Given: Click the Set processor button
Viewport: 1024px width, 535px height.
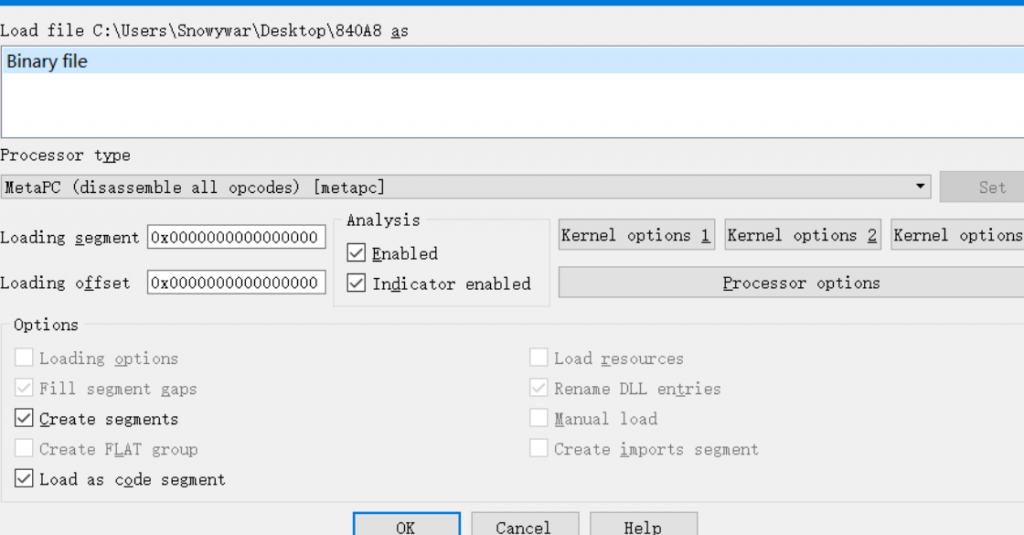Looking at the screenshot, I should (x=991, y=187).
